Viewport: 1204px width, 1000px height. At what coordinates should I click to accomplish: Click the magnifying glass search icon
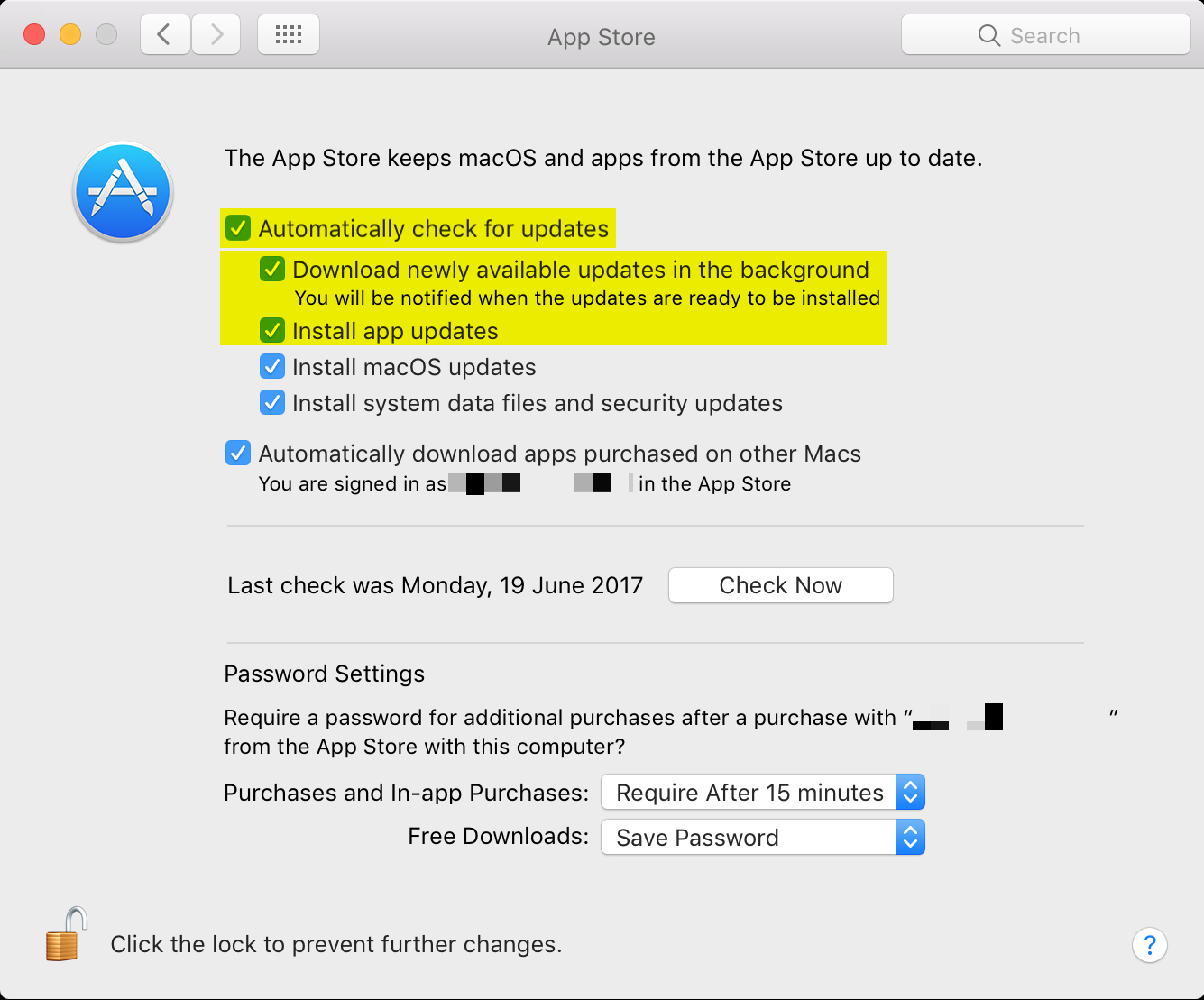pos(989,35)
